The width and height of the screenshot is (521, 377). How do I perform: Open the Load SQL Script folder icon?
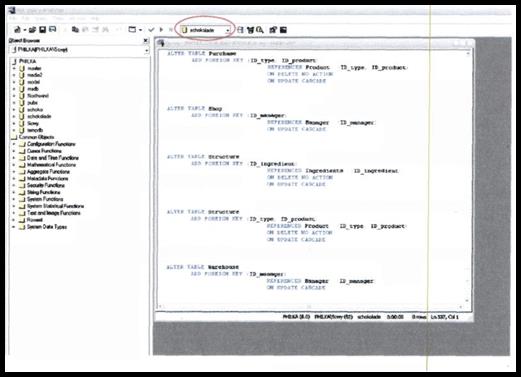click(32, 30)
